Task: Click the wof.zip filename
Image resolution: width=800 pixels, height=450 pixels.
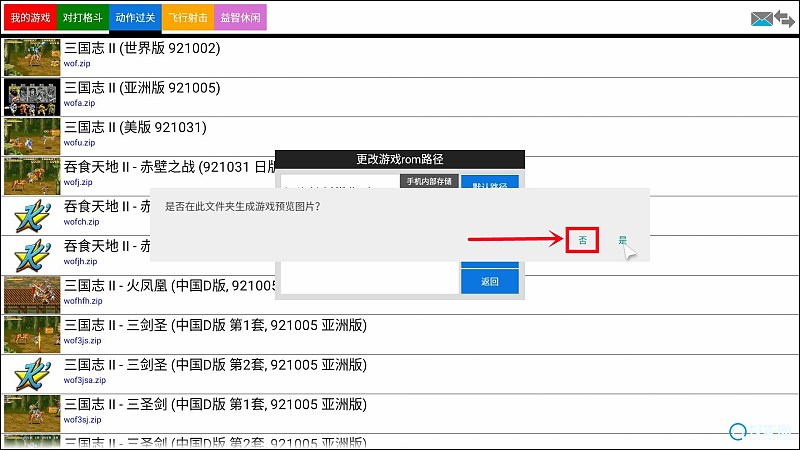Action: pos(77,64)
